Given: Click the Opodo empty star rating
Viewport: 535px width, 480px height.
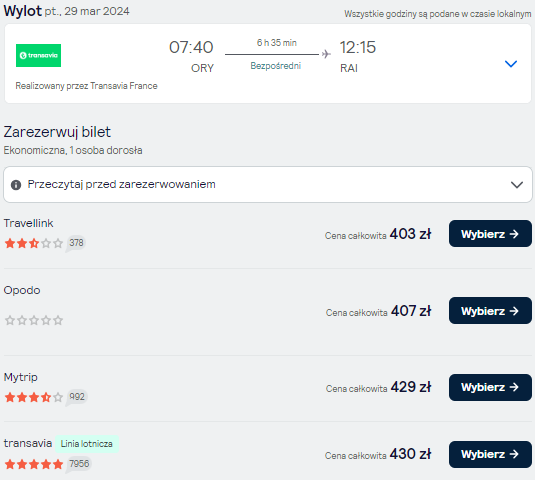Looking at the screenshot, I should click(34, 320).
